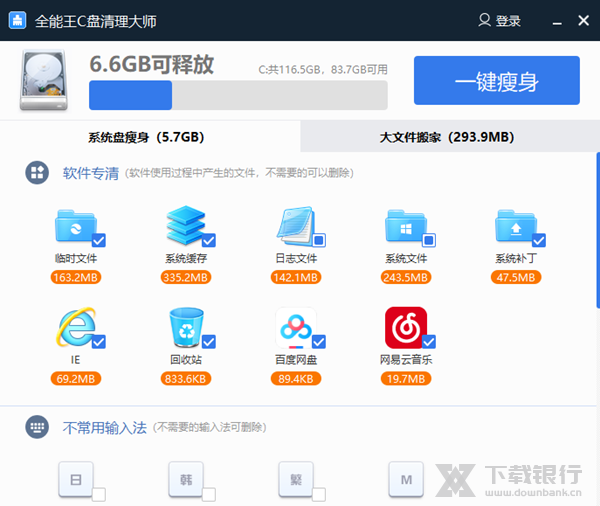600x506 pixels.
Task: Click the Korean 韩 input method icon
Action: pos(186,479)
